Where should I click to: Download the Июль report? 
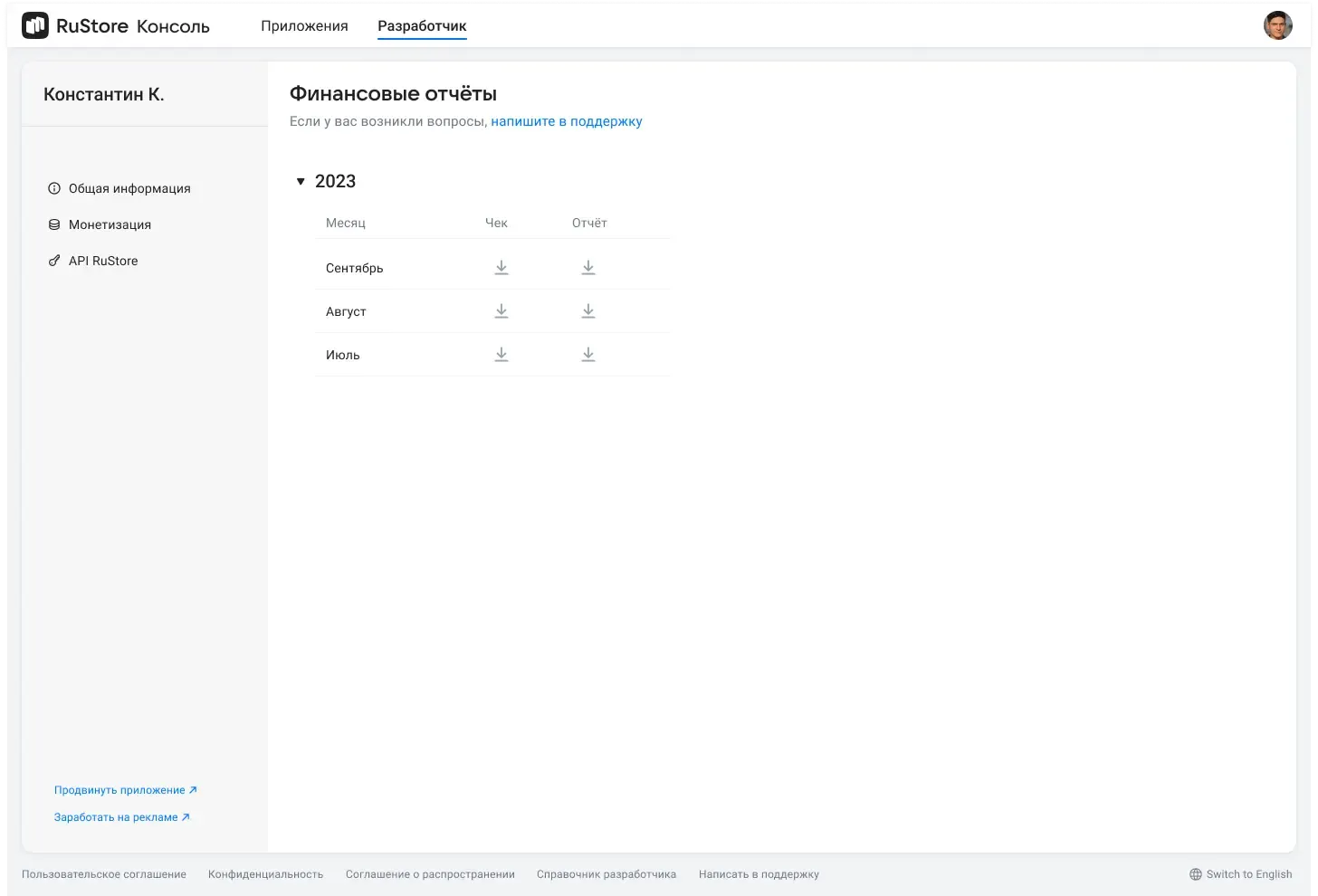pyautogui.click(x=588, y=354)
